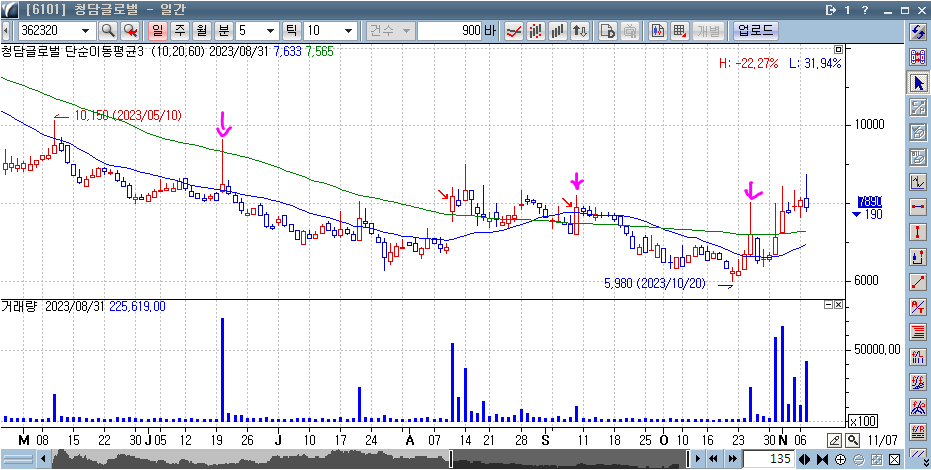
Task: Click the magnifier with red arrow icon
Action: click(x=130, y=30)
